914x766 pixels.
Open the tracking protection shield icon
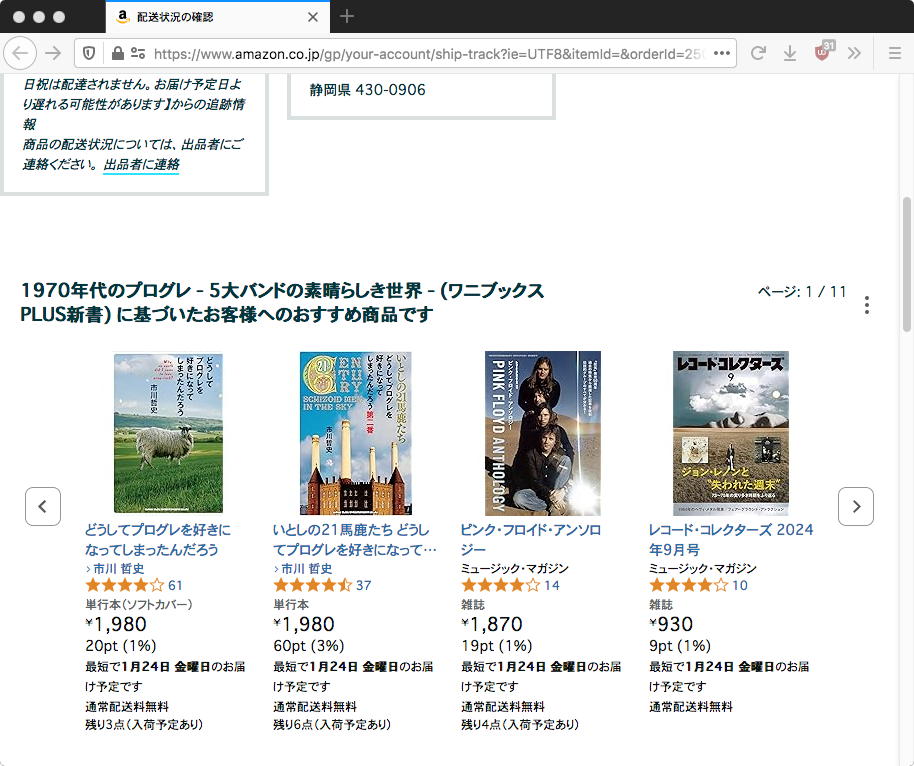pos(89,54)
